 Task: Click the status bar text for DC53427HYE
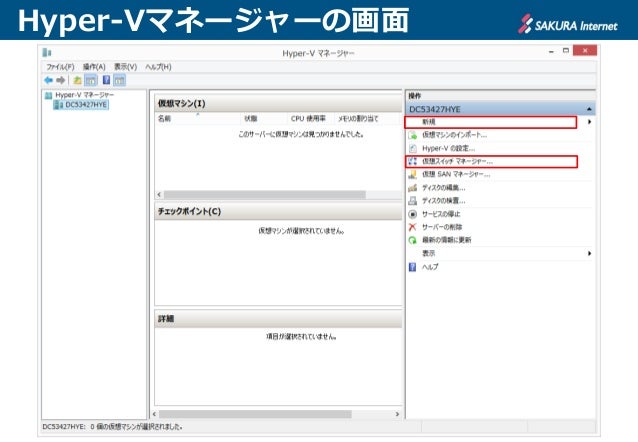[x=113, y=427]
